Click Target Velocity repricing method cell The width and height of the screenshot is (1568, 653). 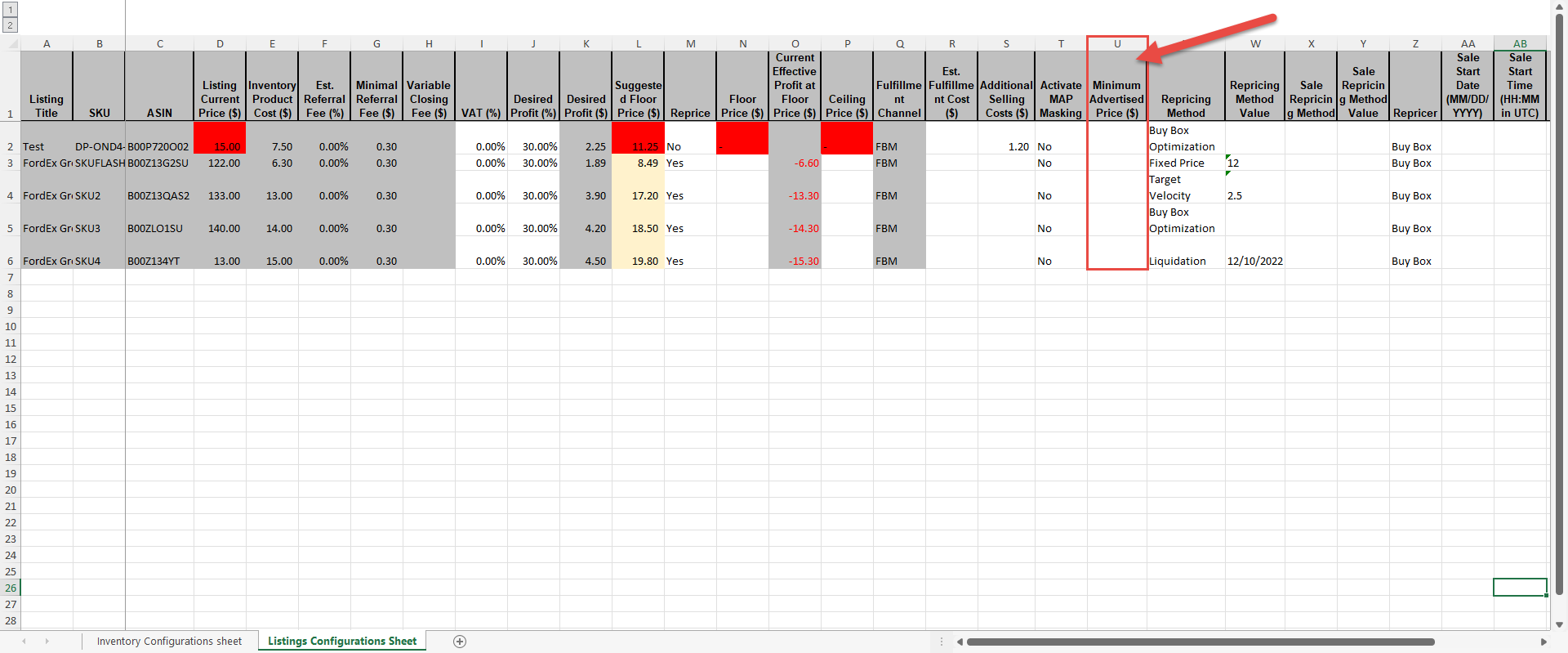1186,187
